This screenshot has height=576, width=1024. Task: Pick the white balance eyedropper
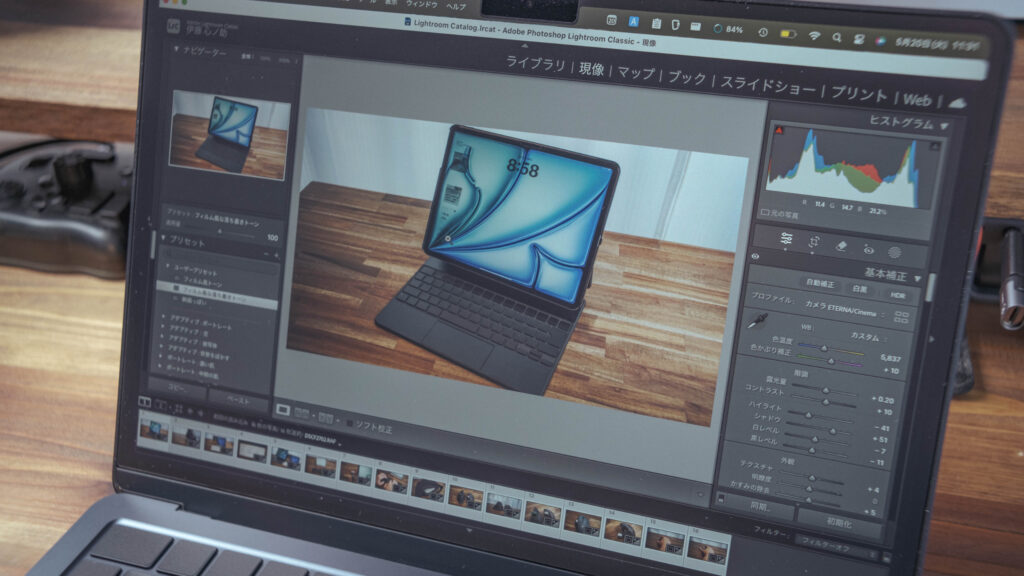coord(760,319)
